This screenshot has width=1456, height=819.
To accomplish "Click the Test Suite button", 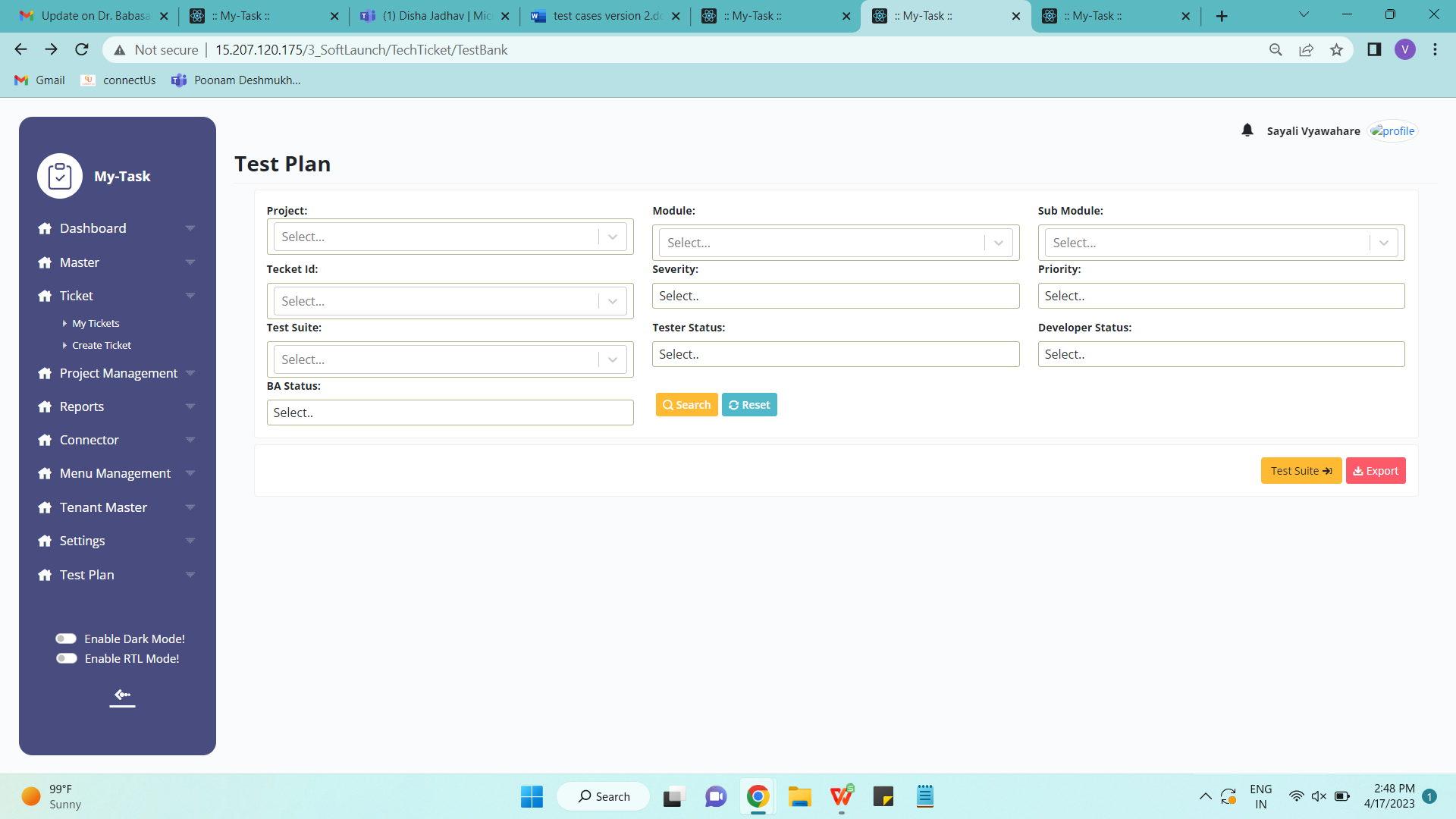I will pyautogui.click(x=1301, y=471).
